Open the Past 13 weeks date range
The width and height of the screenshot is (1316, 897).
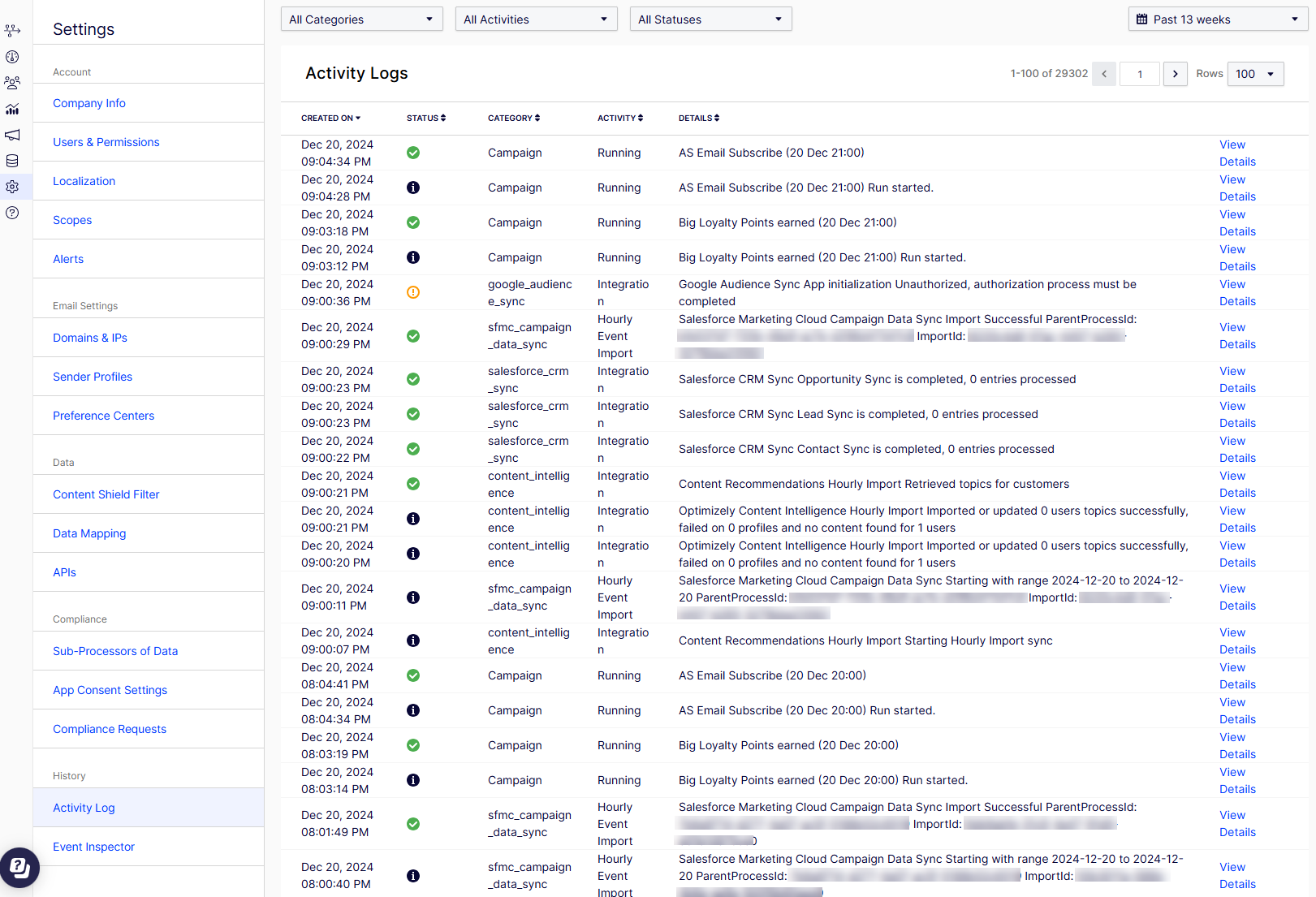coord(1217,19)
